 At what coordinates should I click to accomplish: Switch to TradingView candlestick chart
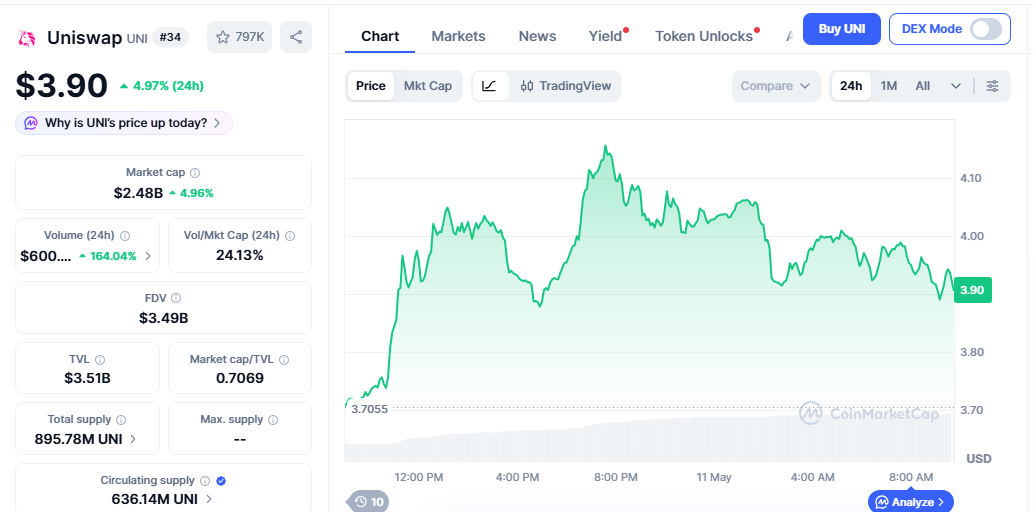pos(566,86)
